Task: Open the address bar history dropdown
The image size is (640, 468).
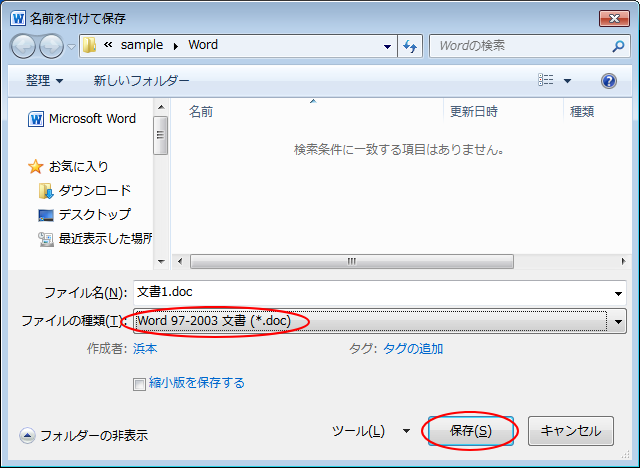Action: pyautogui.click(x=387, y=47)
